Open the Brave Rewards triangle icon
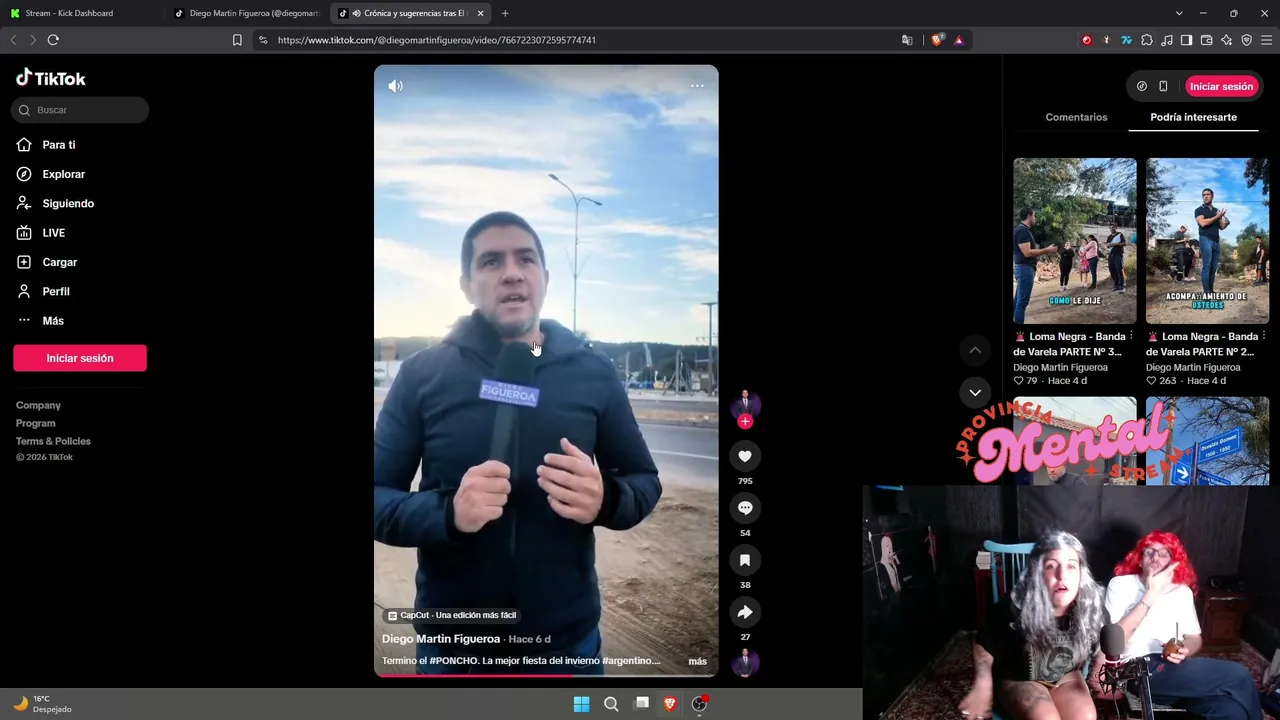 pos(959,40)
